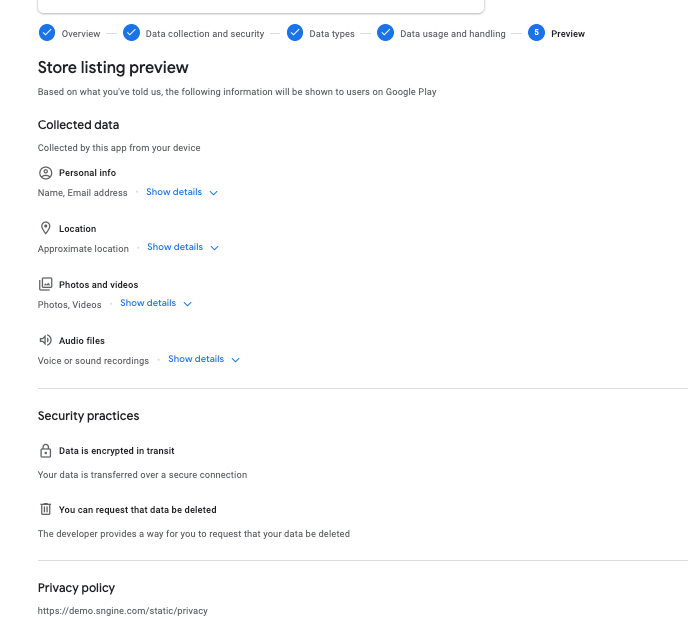Click the Location pin icon
Viewport: 688px width, 642px height.
(46, 228)
